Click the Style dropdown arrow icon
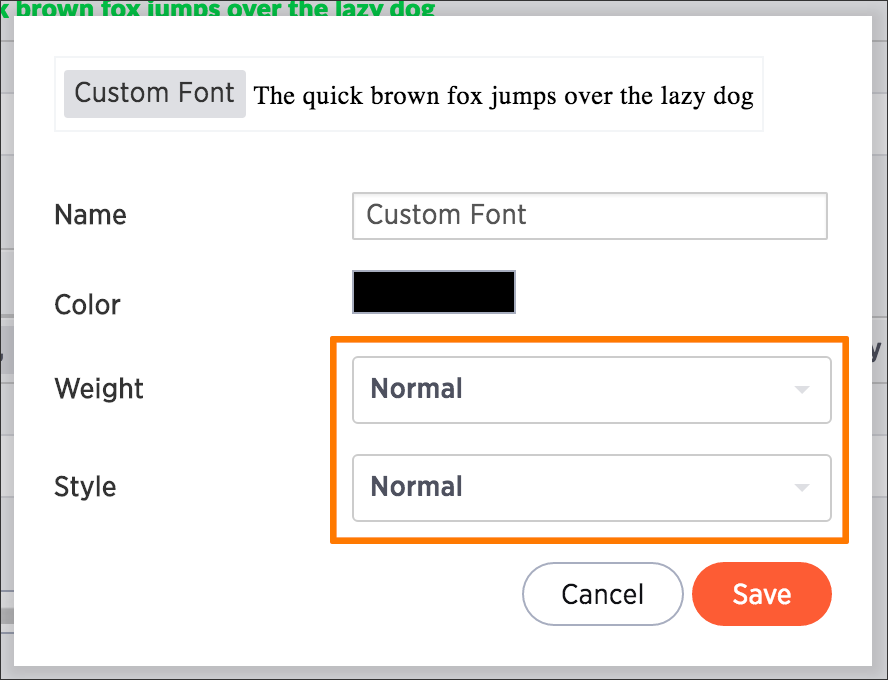 coord(801,487)
